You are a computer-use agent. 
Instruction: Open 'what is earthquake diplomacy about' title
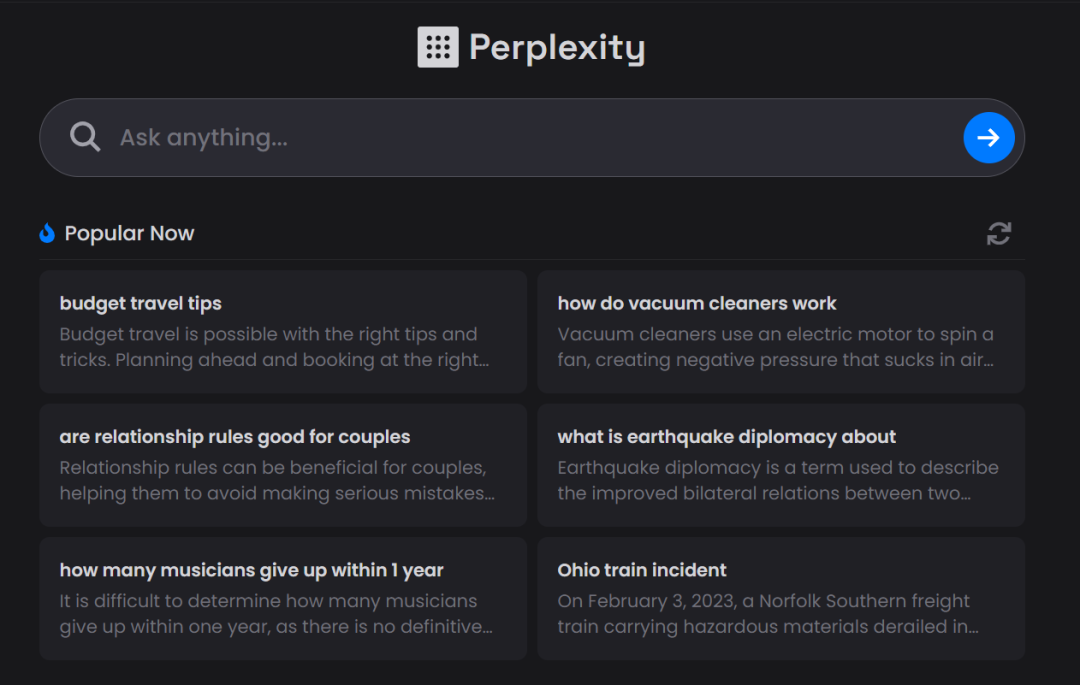[726, 437]
